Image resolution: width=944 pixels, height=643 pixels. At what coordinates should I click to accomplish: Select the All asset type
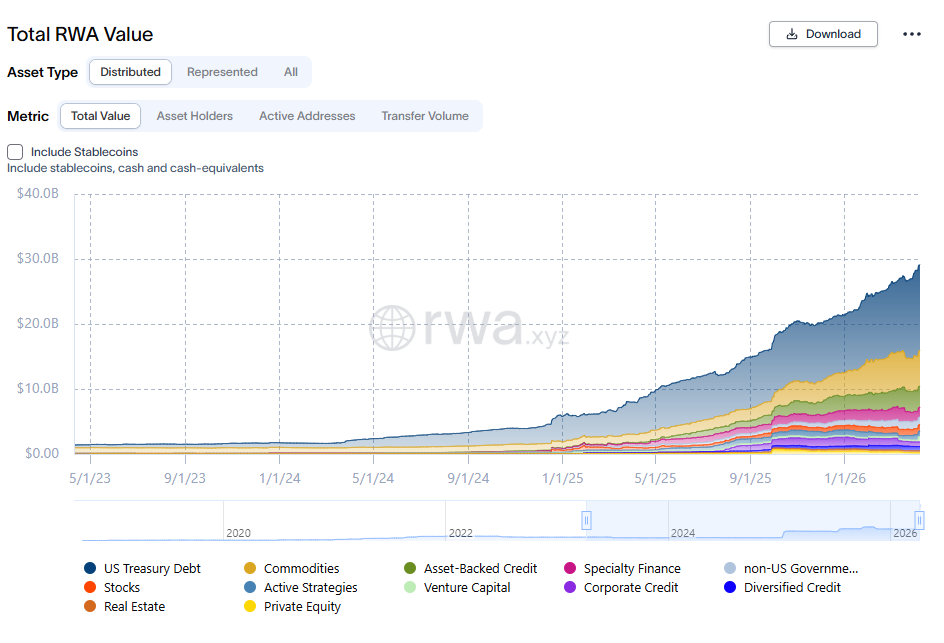290,72
